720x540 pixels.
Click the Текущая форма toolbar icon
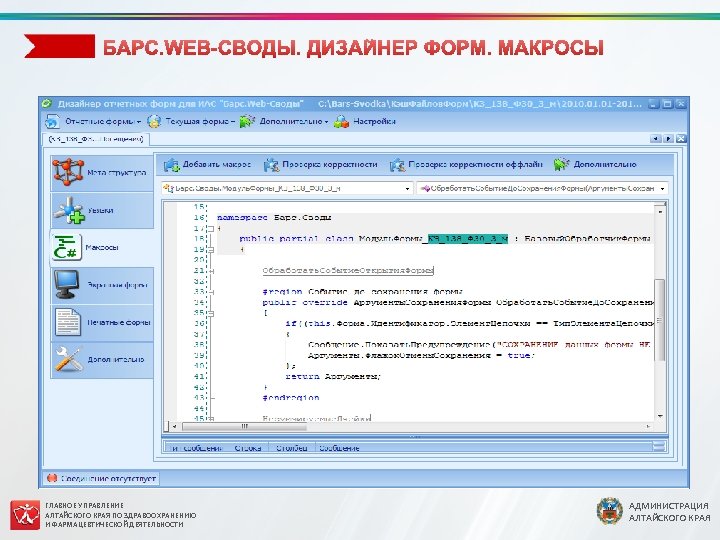click(154, 122)
